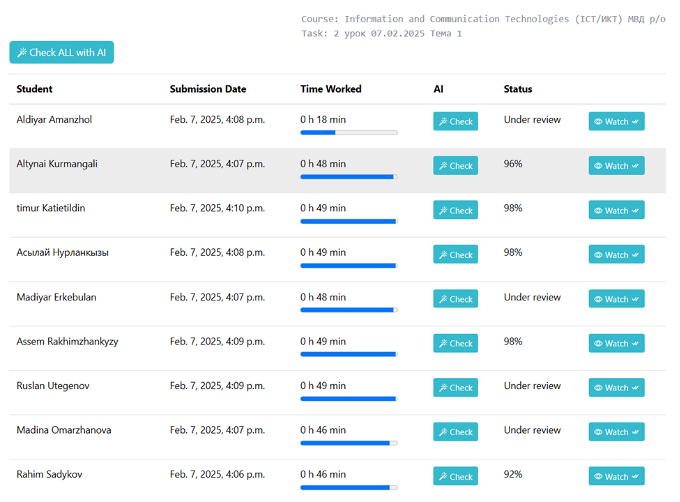Select student name Ruslan Utegenov
This screenshot has width=680, height=502.
coord(53,386)
